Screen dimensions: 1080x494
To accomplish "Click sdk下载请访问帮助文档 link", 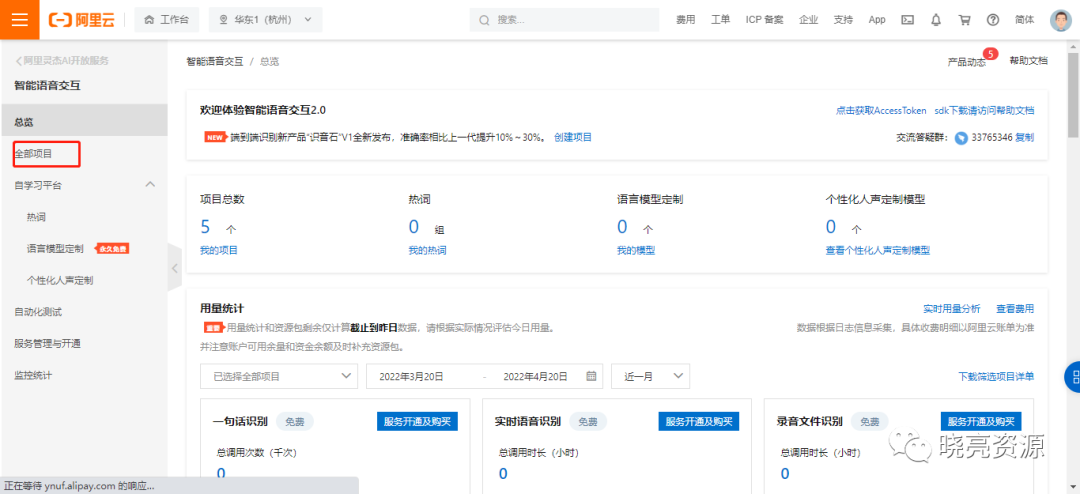I will coord(984,111).
